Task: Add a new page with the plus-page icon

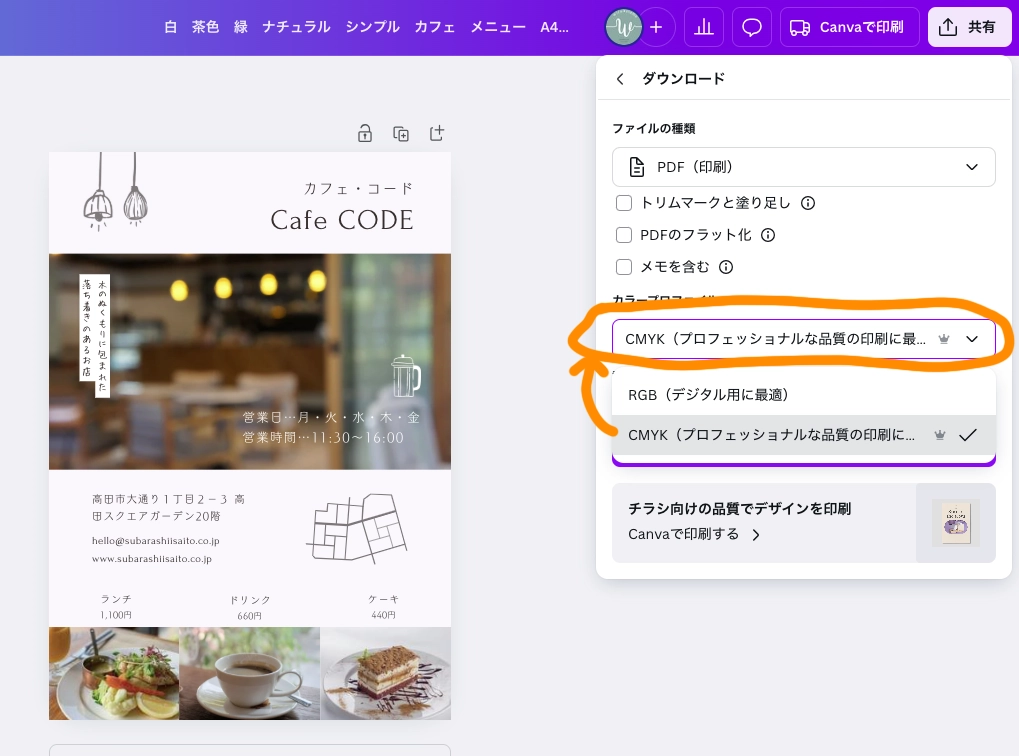Action: pyautogui.click(x=437, y=133)
